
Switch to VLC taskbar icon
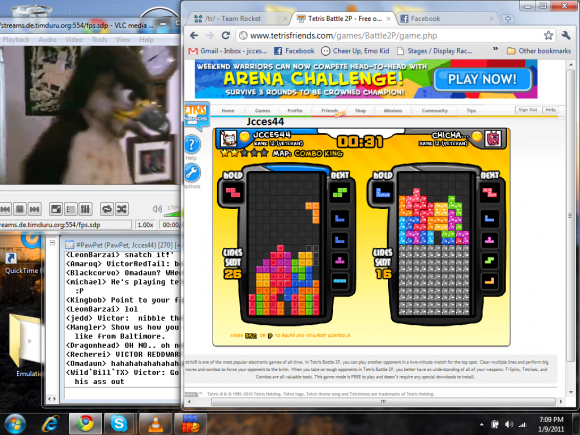click(x=156, y=424)
